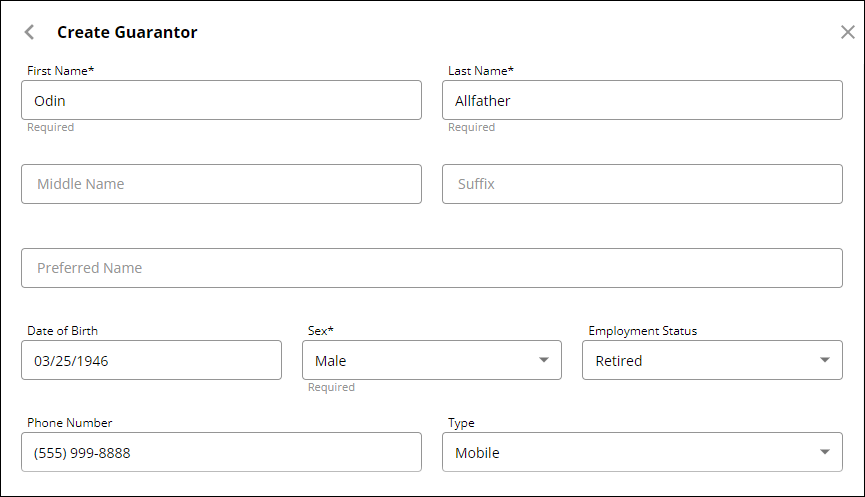
Task: Click the Create Guarantor heading
Action: 127,32
